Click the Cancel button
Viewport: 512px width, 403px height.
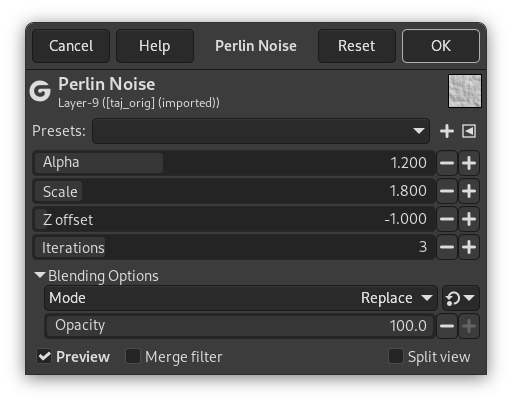pos(71,46)
